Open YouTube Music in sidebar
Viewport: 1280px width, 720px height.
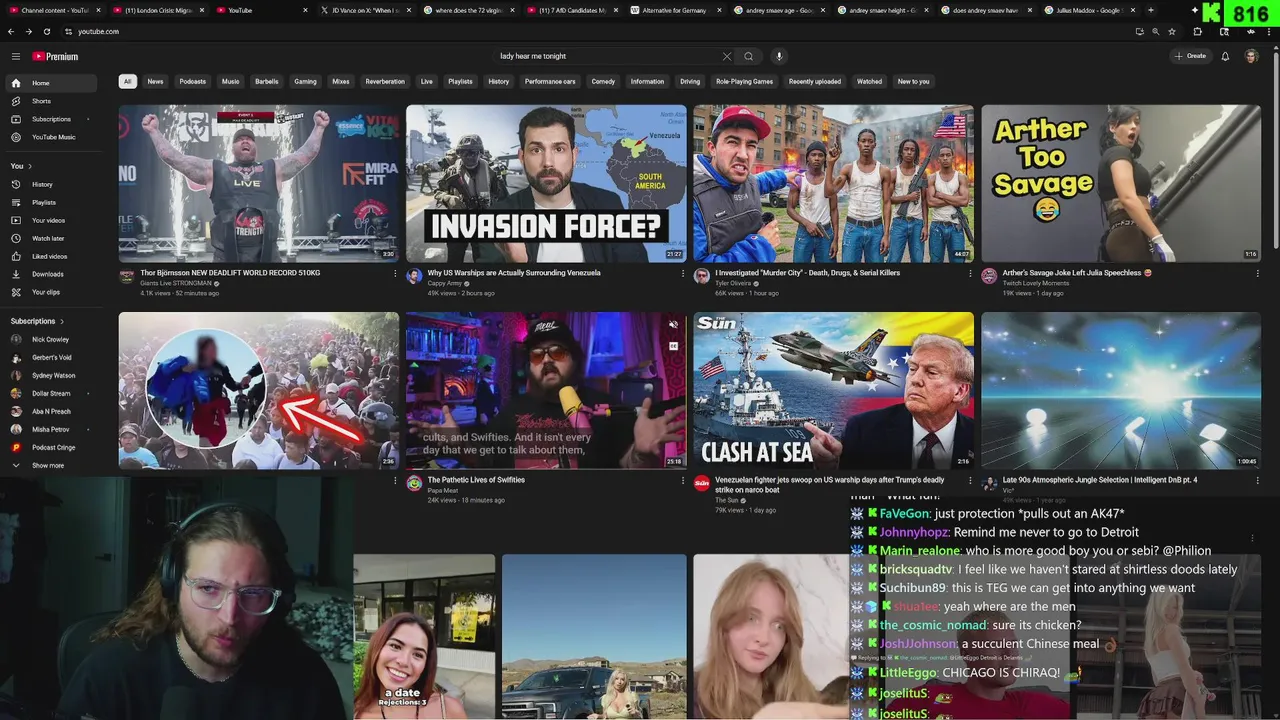52,137
